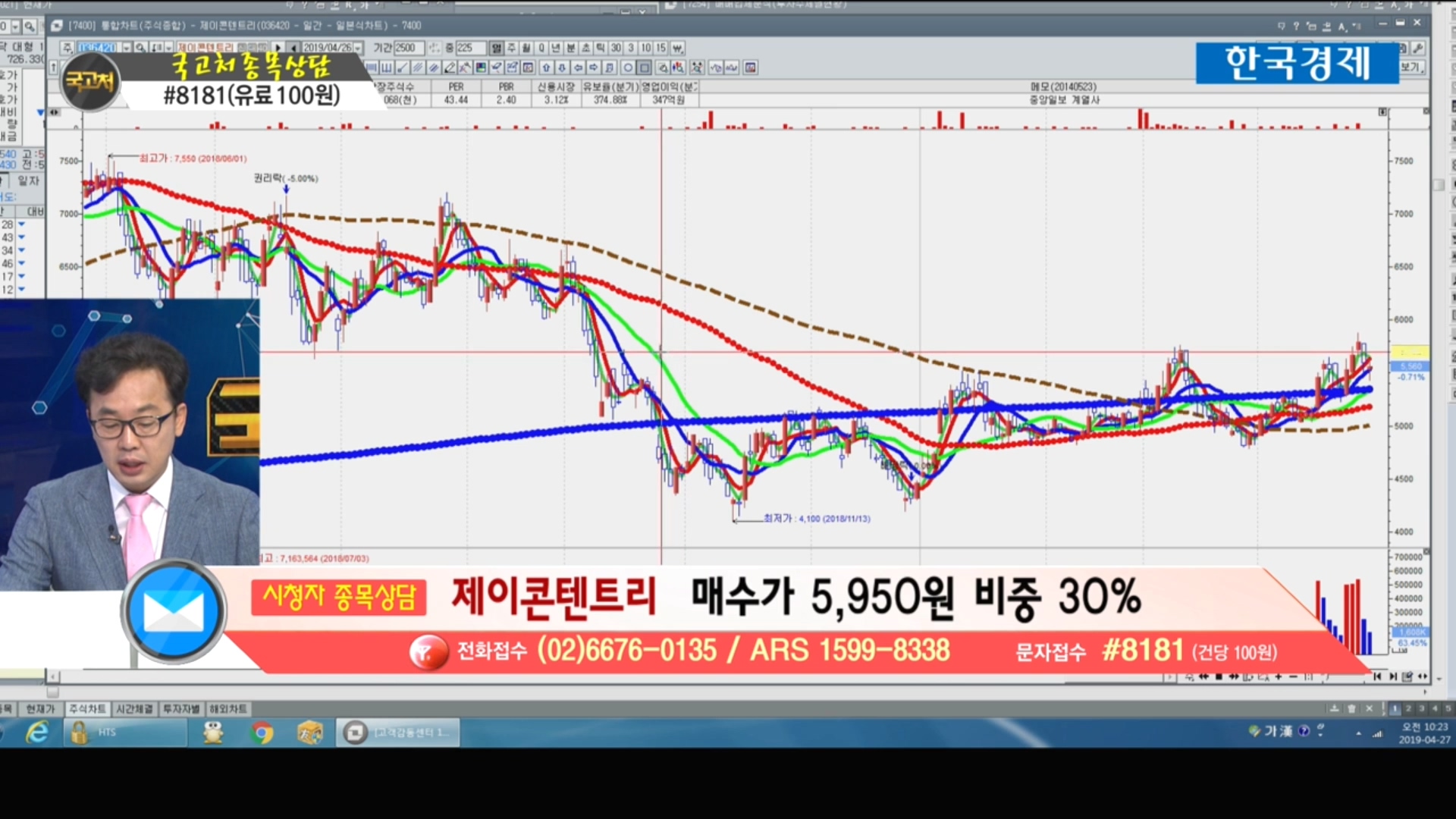
Task: Expand the 보기 view dropdown
Action: [x=1413, y=67]
